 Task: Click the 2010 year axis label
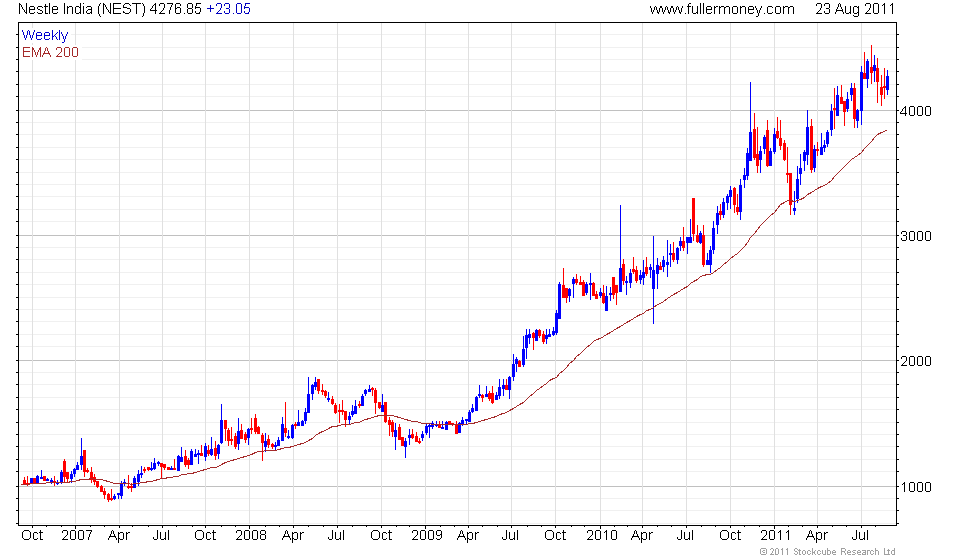coord(601,536)
